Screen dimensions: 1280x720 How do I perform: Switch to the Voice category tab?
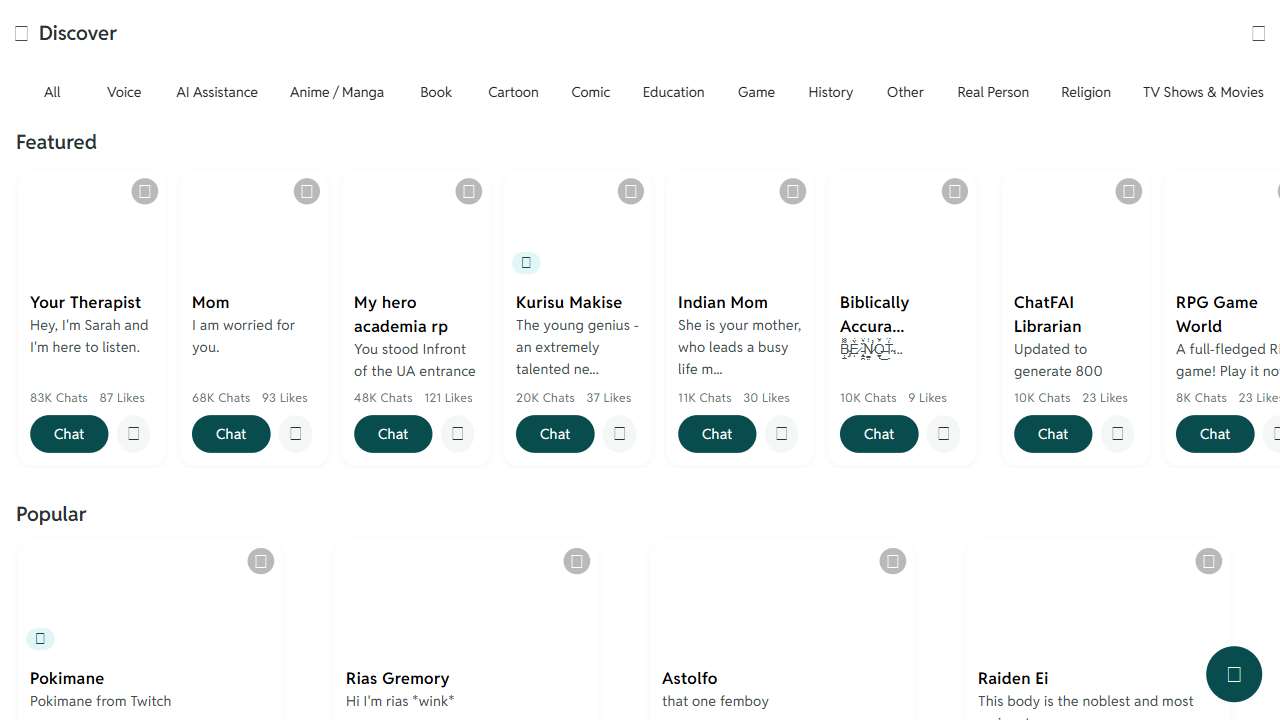pos(124,92)
